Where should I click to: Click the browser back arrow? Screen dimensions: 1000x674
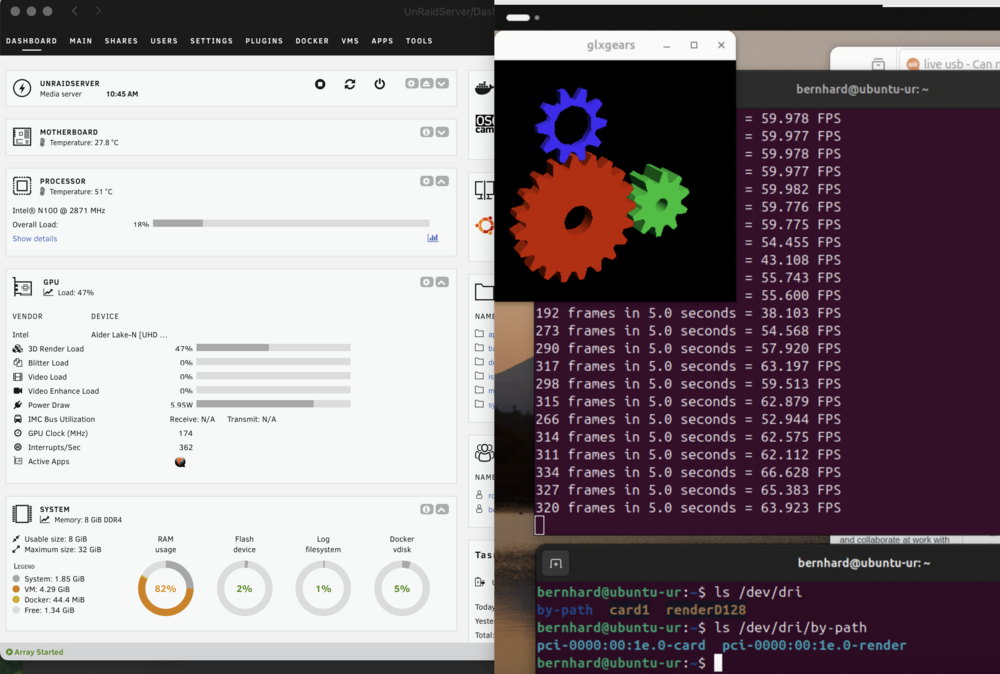point(75,11)
